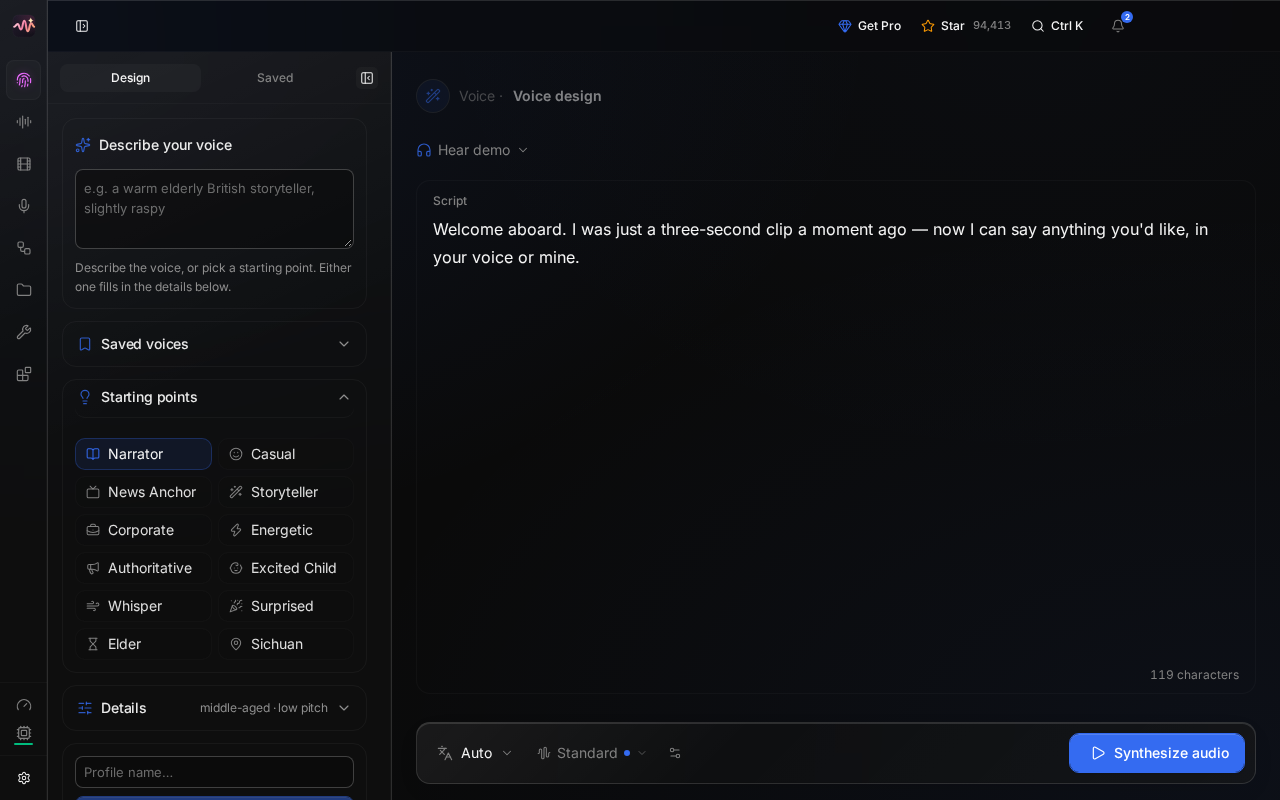
Task: Select Narrator starting point
Action: pos(143,454)
